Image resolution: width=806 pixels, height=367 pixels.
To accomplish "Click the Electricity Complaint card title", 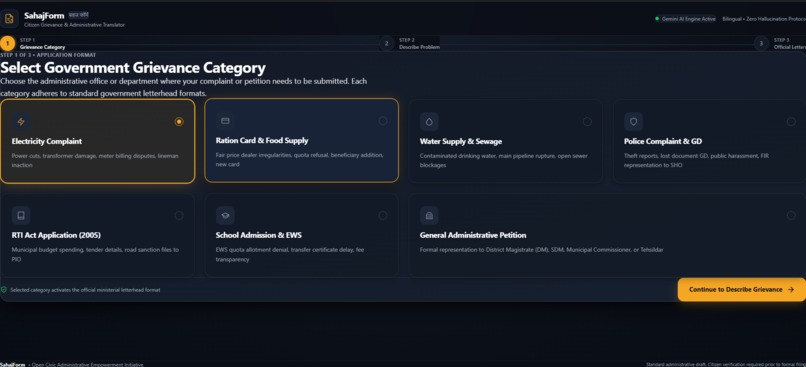I will (x=47, y=141).
